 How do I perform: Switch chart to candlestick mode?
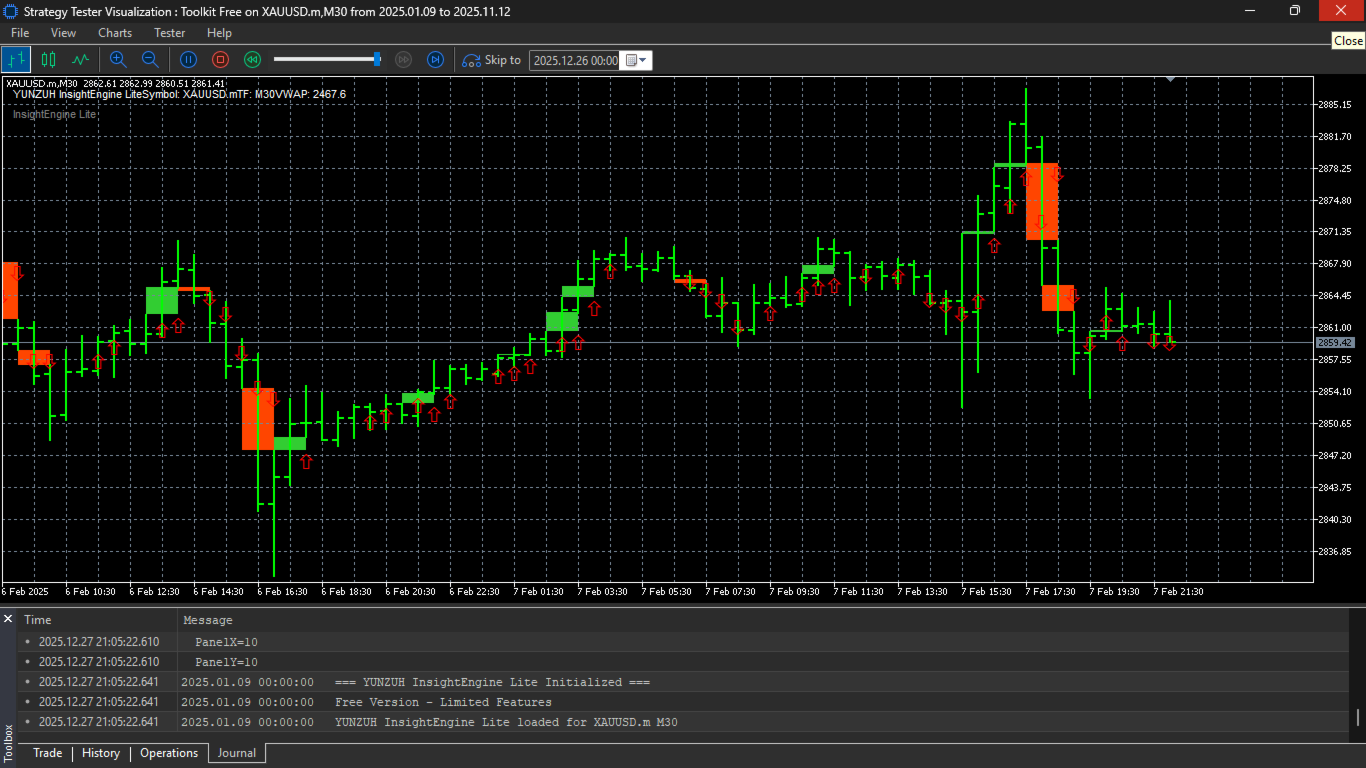click(48, 60)
